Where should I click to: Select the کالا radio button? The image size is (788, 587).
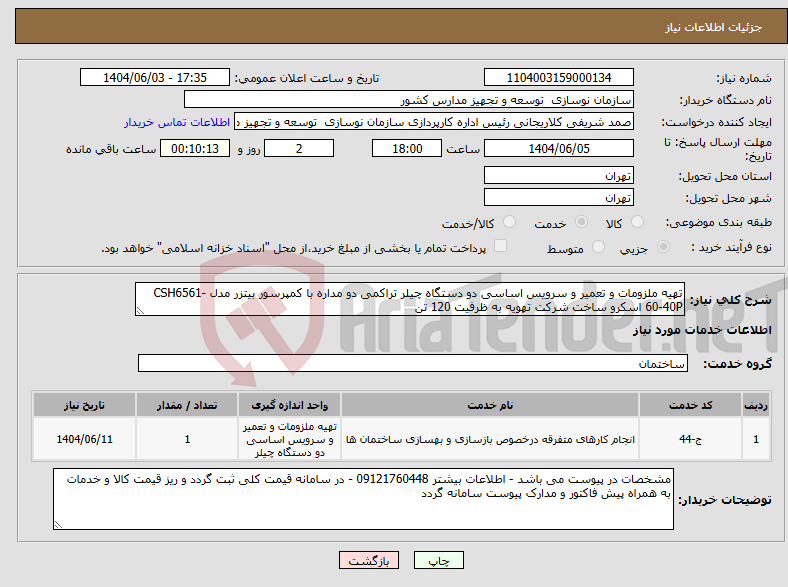tap(637, 222)
